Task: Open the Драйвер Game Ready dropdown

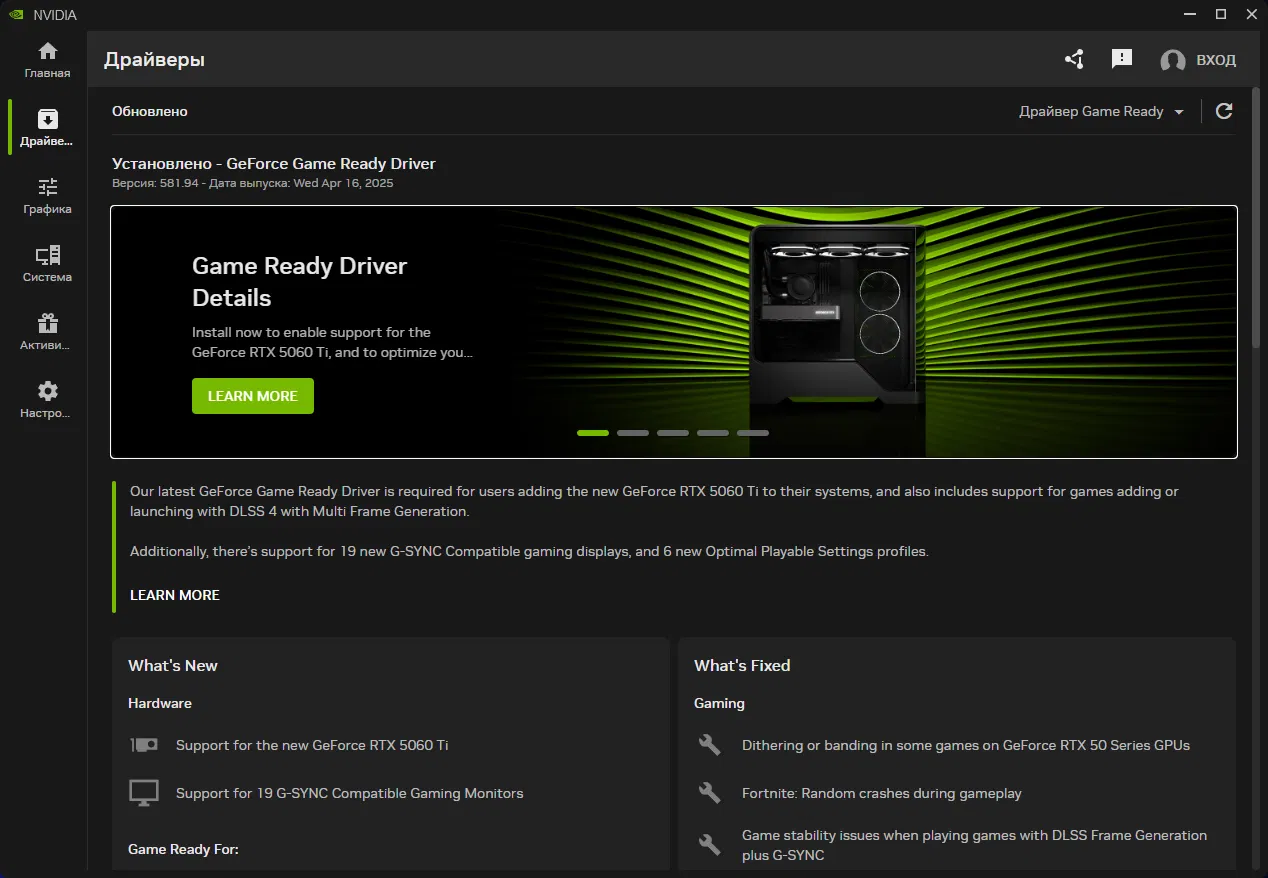Action: 1101,111
